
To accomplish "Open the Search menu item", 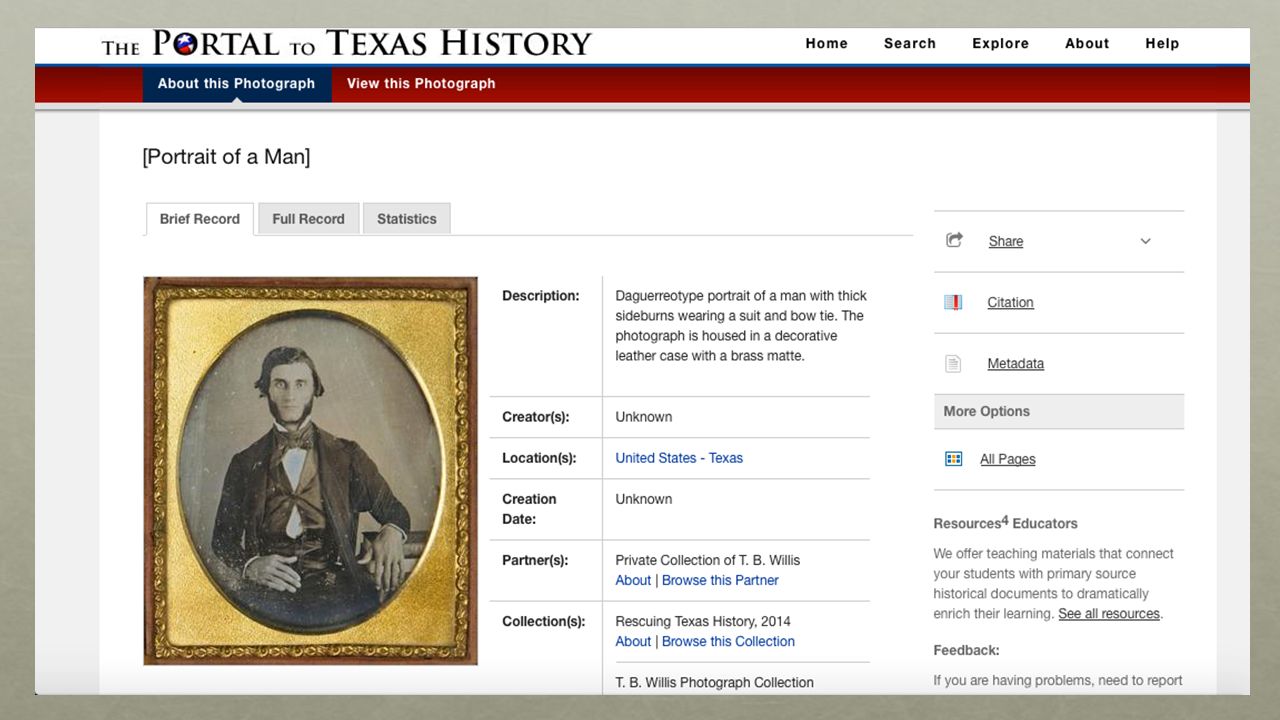I will click(x=910, y=44).
